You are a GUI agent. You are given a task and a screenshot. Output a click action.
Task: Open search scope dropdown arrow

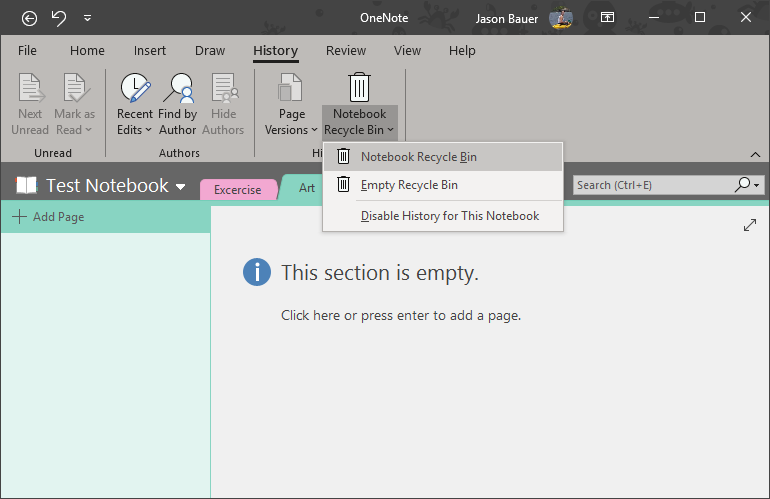point(757,186)
